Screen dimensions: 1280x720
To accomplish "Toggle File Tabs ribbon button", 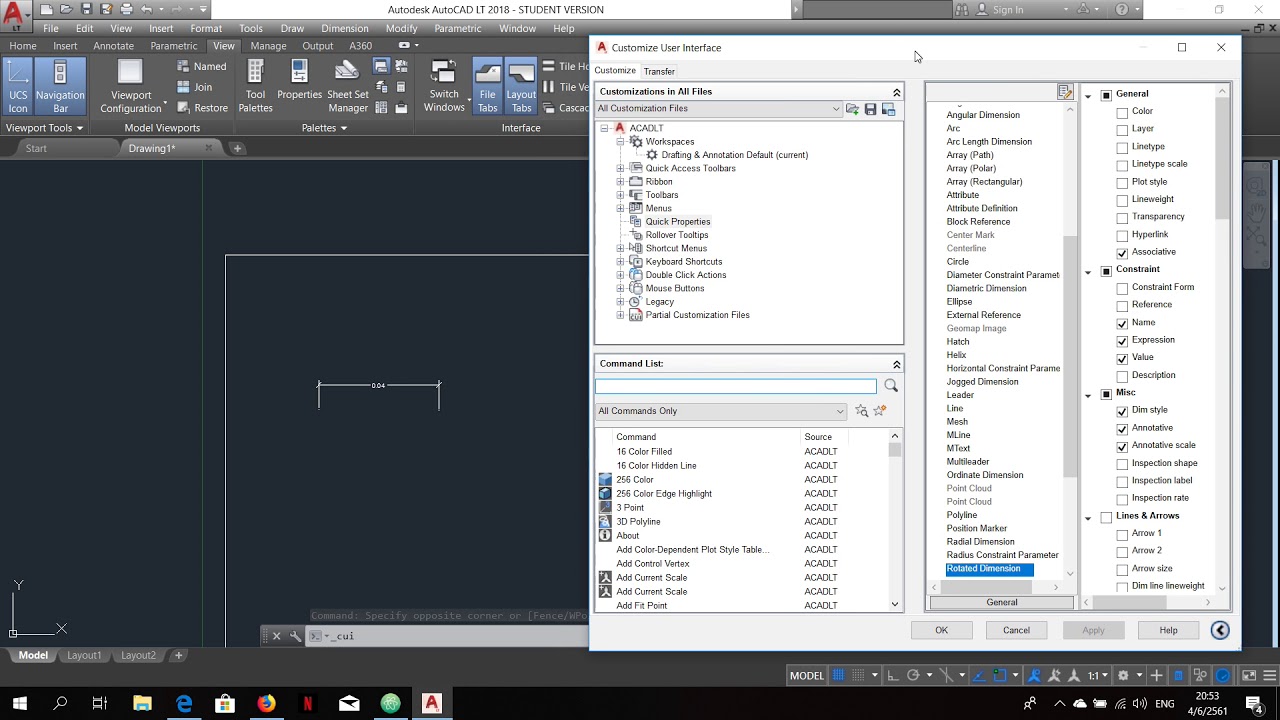I will 487,87.
